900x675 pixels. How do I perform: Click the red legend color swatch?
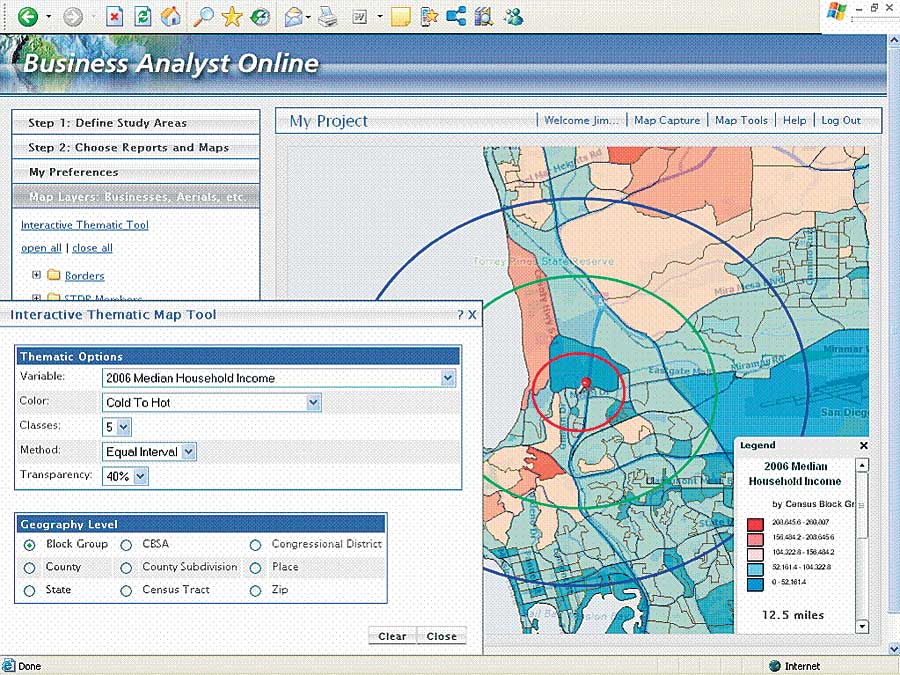(754, 523)
